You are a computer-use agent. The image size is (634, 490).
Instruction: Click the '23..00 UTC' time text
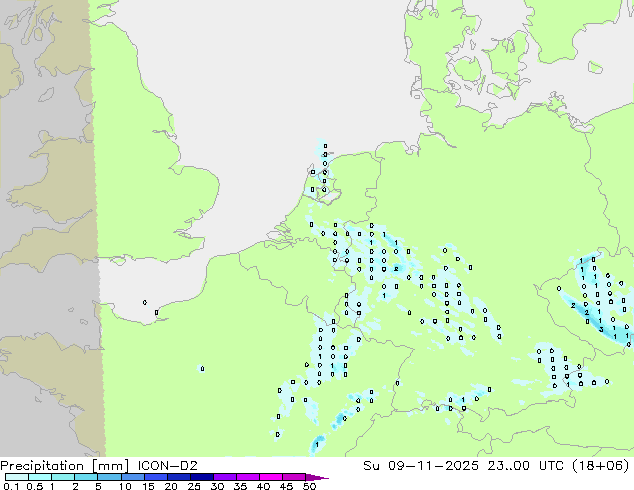[x=528, y=466]
